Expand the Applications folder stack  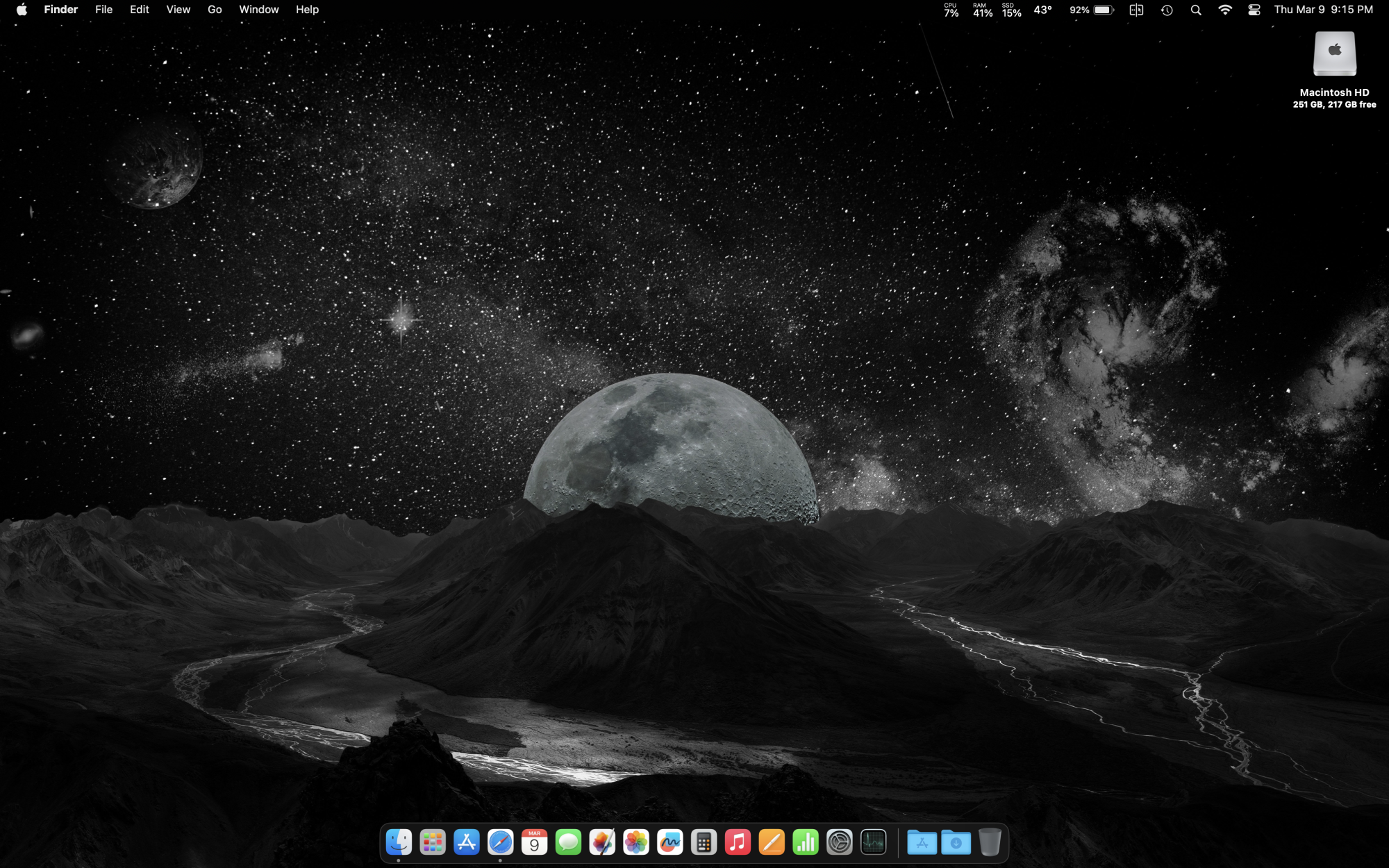tap(922, 842)
